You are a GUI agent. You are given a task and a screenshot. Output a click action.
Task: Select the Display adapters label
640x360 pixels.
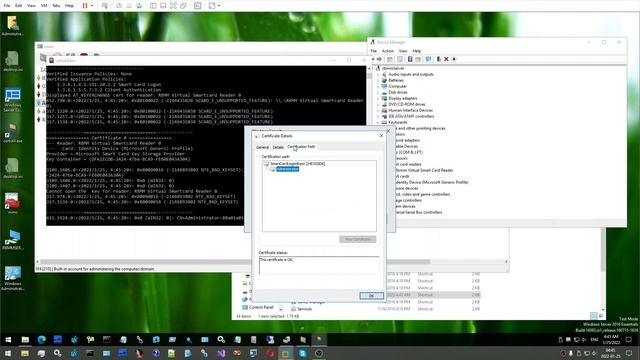coord(403,98)
